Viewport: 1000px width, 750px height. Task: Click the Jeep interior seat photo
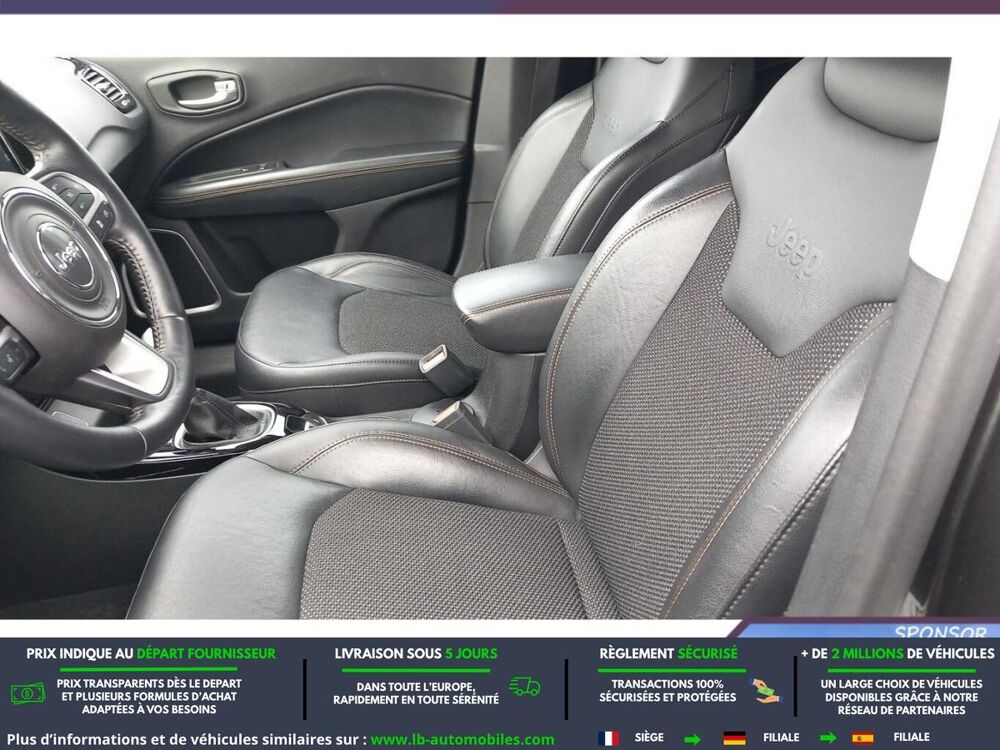(x=475, y=338)
